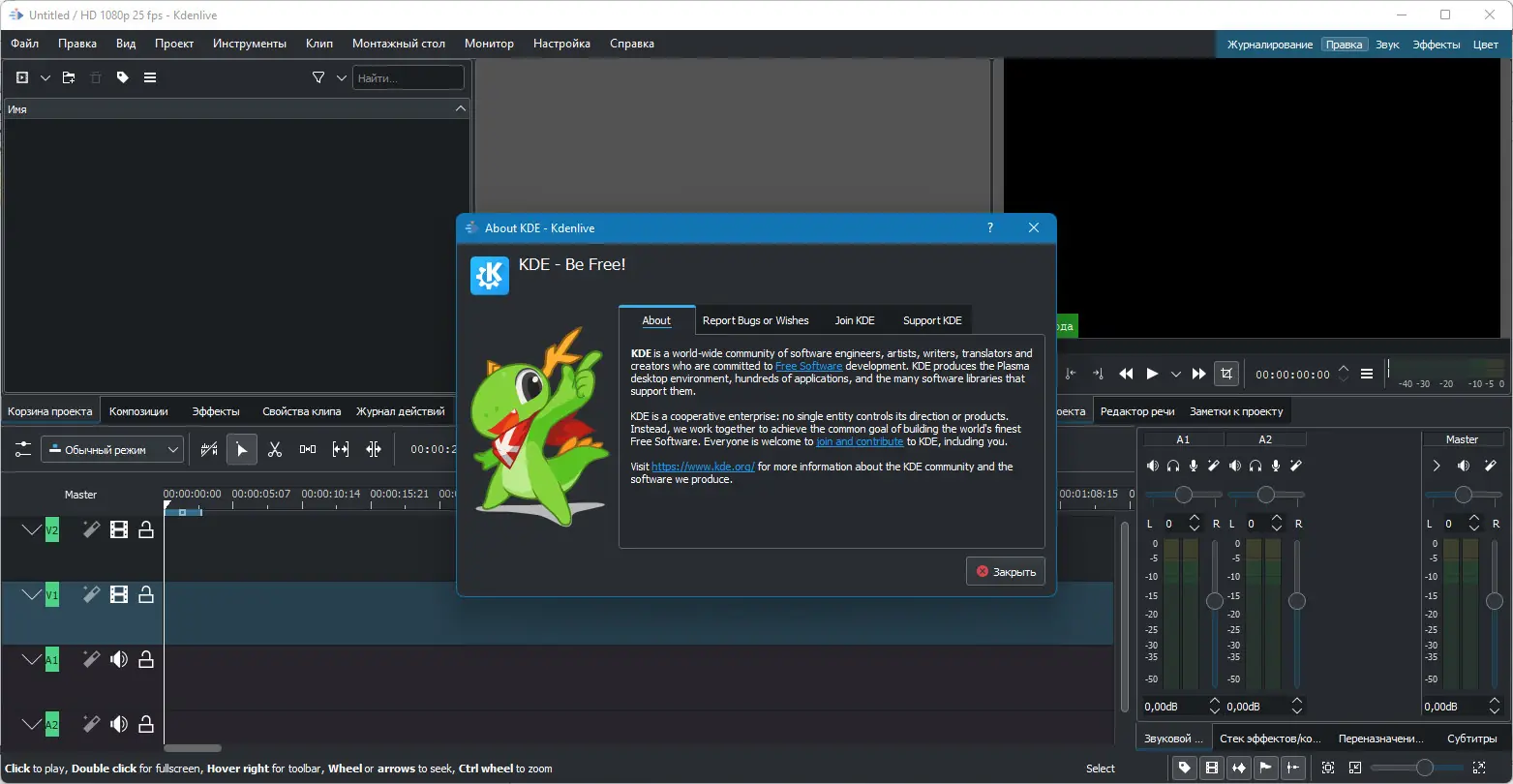Open the Обычный режим edit mode dropdown
The width and height of the screenshot is (1513, 784).
(x=112, y=449)
